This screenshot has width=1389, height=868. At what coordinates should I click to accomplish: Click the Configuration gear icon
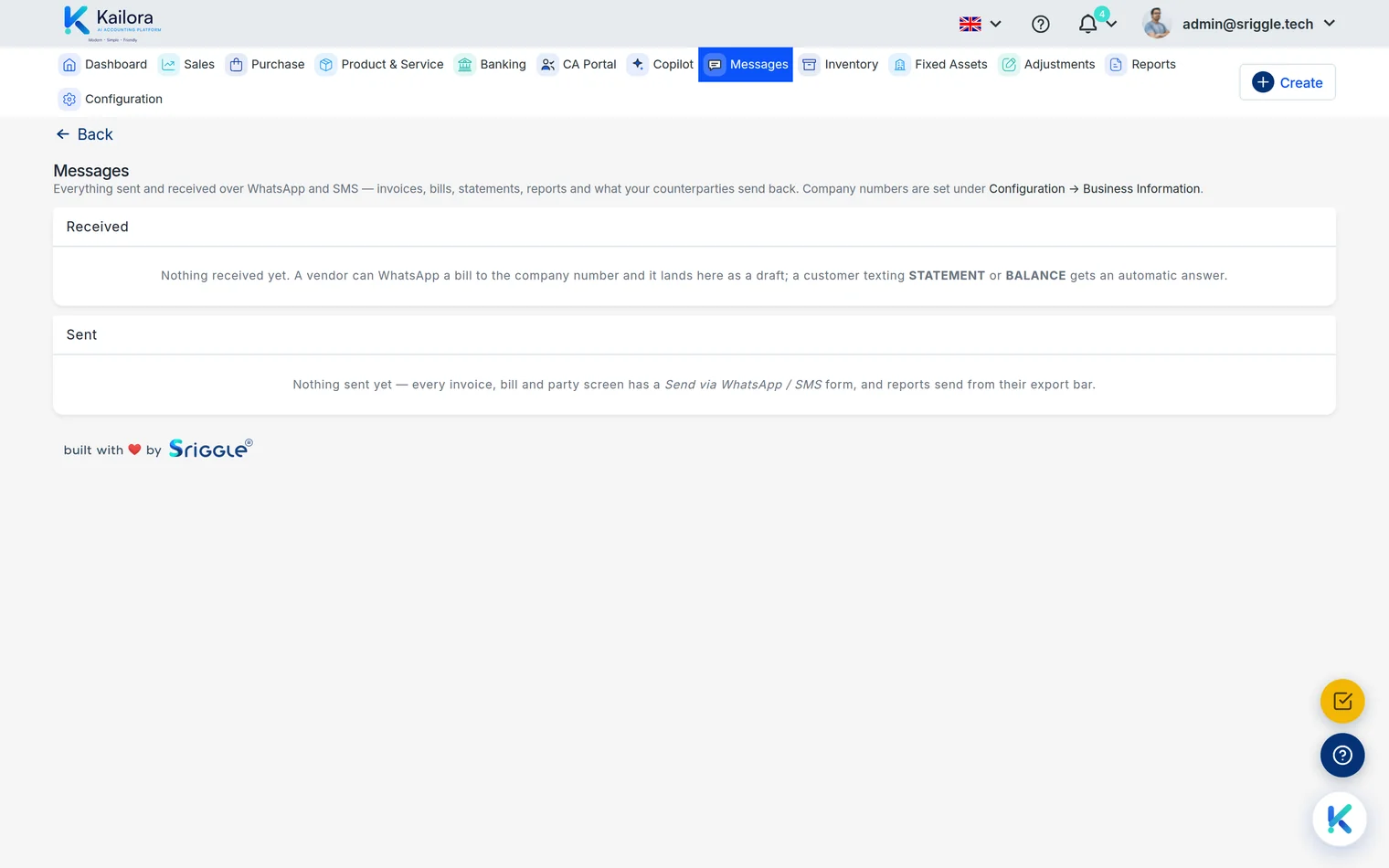click(x=69, y=100)
